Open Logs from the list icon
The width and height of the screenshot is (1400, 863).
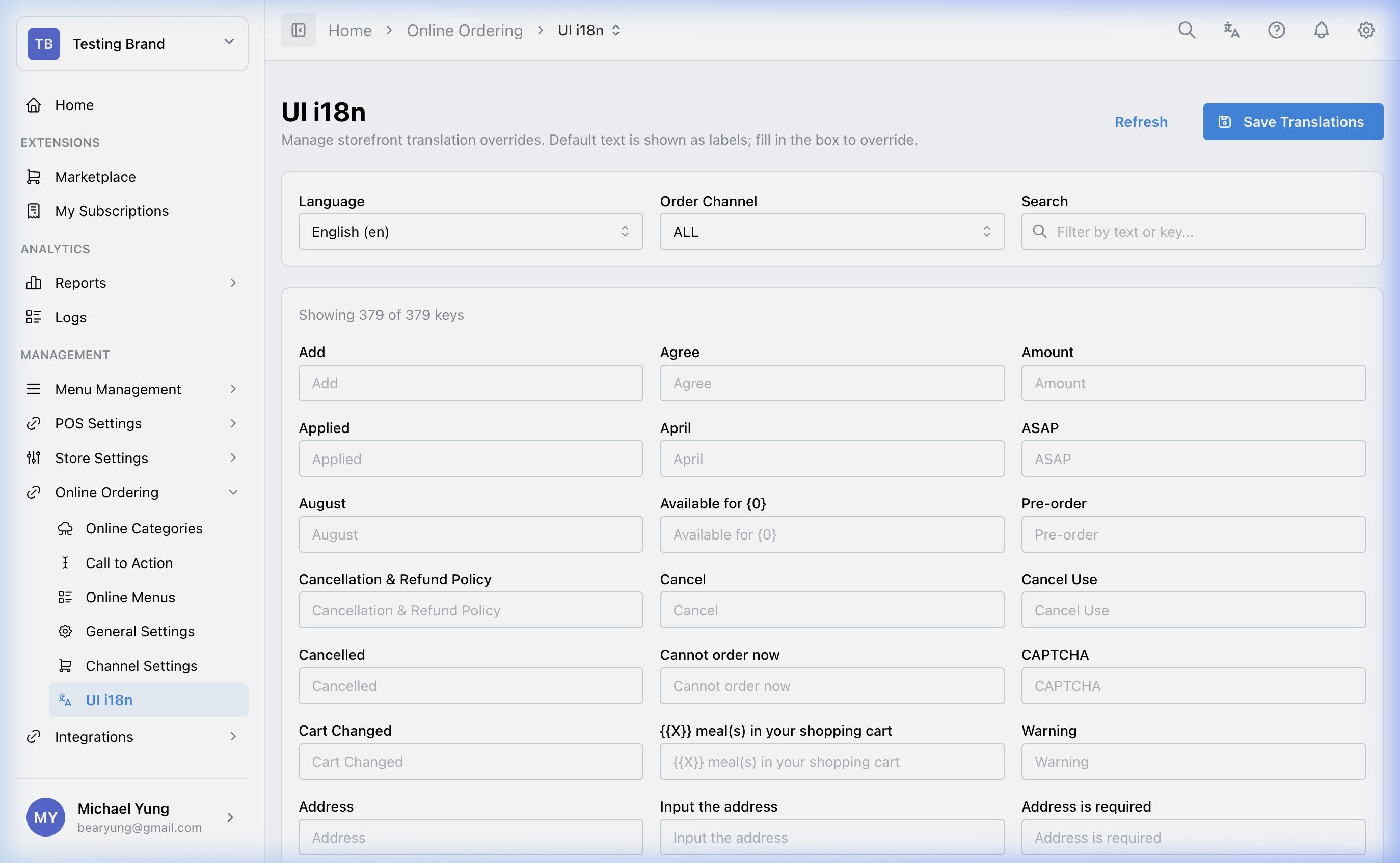point(34,317)
